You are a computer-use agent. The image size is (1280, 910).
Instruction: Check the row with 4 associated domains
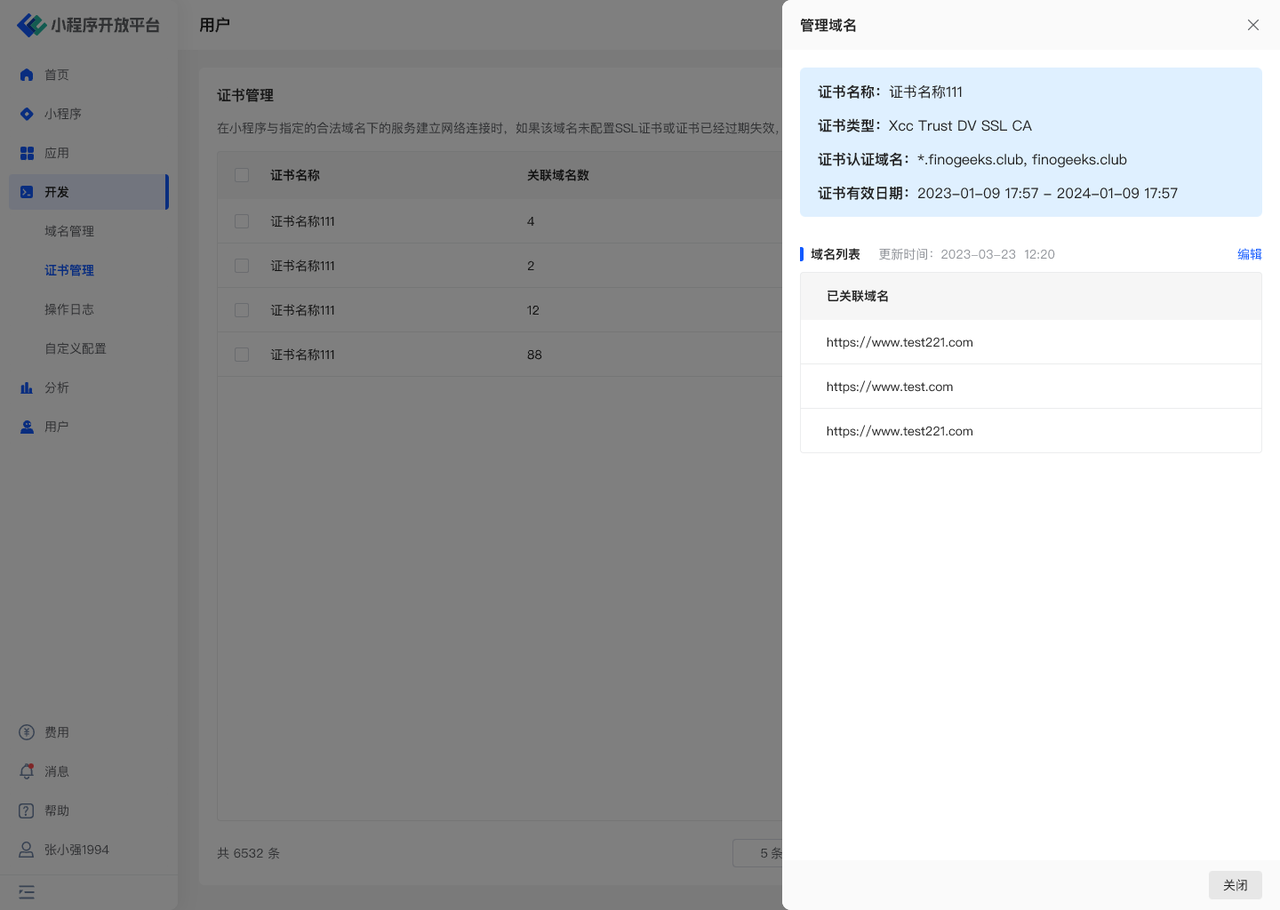point(242,221)
